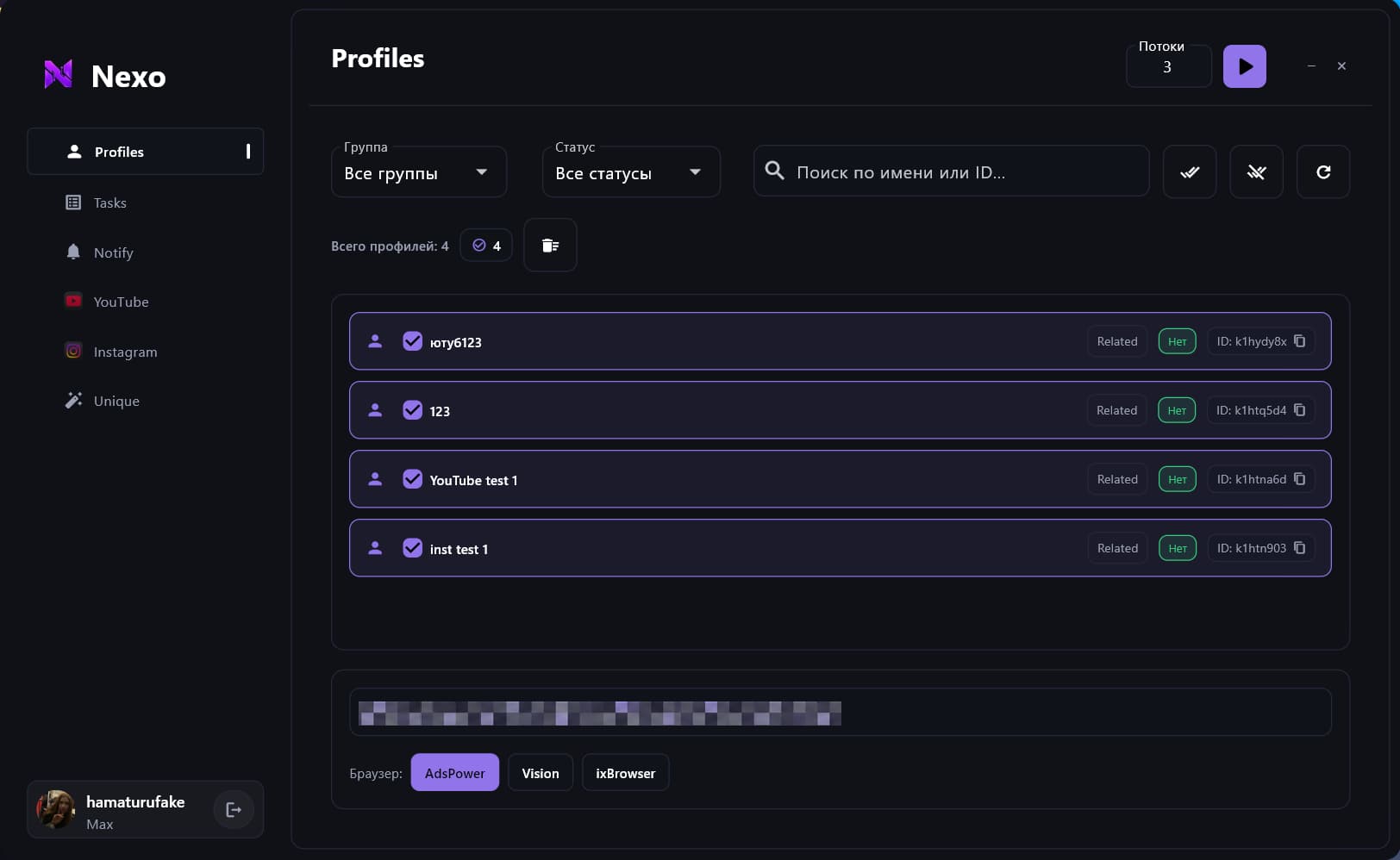Click the person icon on 123 row
Viewport: 1400px width, 860px height.
[375, 410]
